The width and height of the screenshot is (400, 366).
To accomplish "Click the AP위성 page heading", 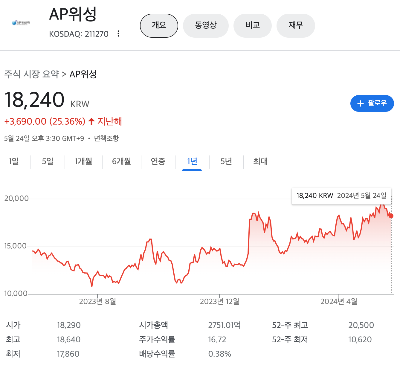I will [73, 14].
